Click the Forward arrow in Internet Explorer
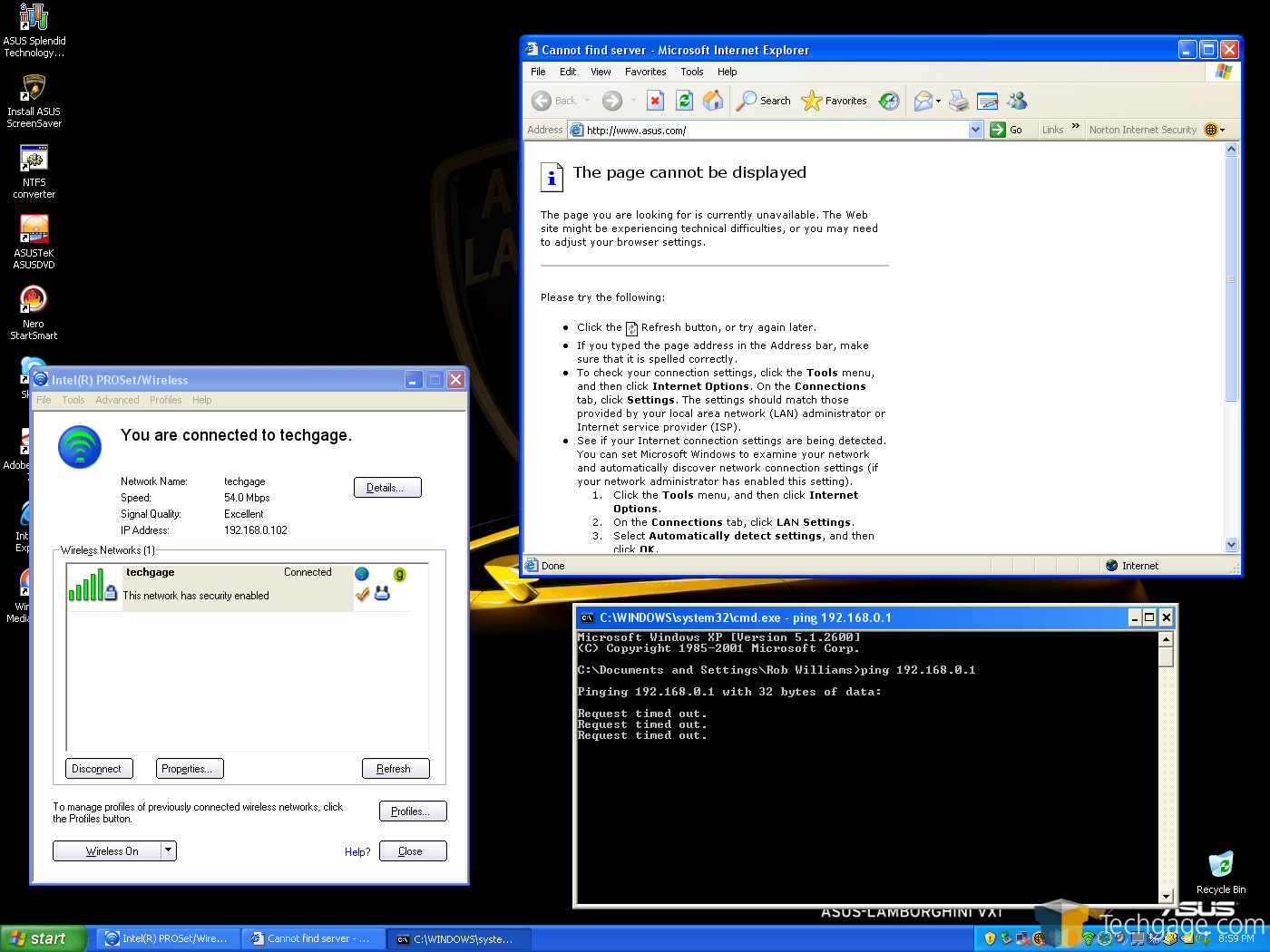The image size is (1270, 952). pyautogui.click(x=612, y=101)
